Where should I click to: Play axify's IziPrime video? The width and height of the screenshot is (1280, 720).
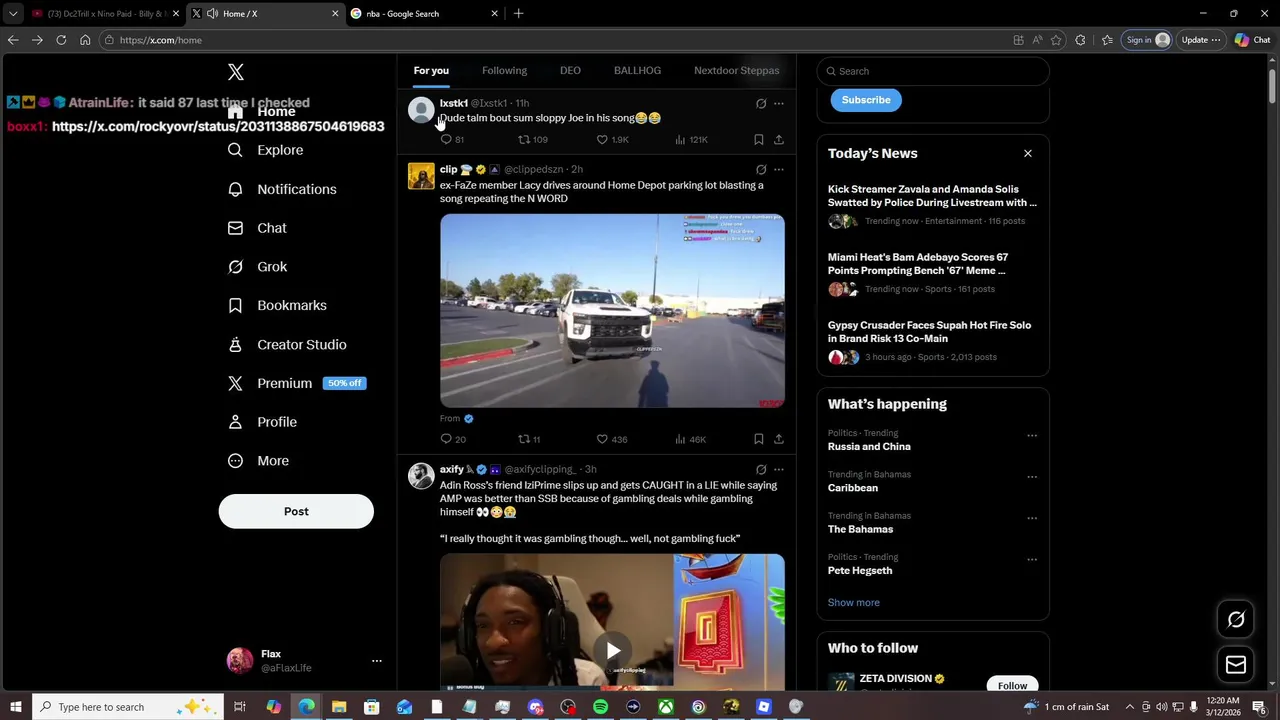point(612,650)
